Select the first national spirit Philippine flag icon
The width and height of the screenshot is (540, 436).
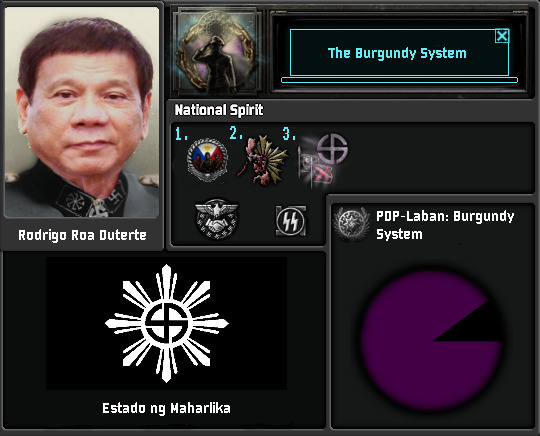pos(207,159)
